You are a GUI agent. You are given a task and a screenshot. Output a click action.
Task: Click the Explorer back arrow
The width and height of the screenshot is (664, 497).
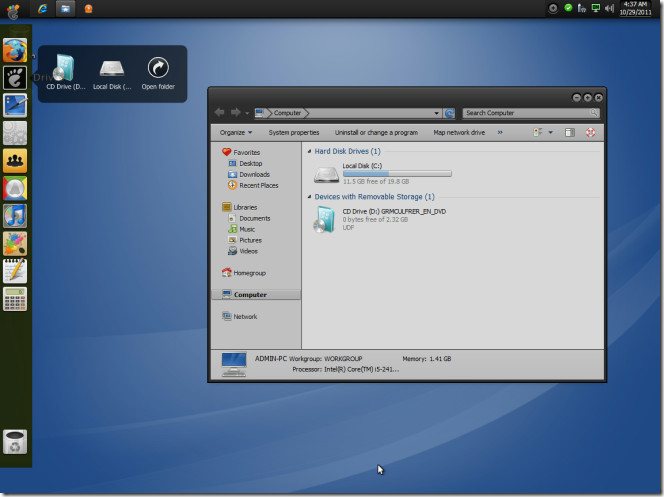click(219, 112)
